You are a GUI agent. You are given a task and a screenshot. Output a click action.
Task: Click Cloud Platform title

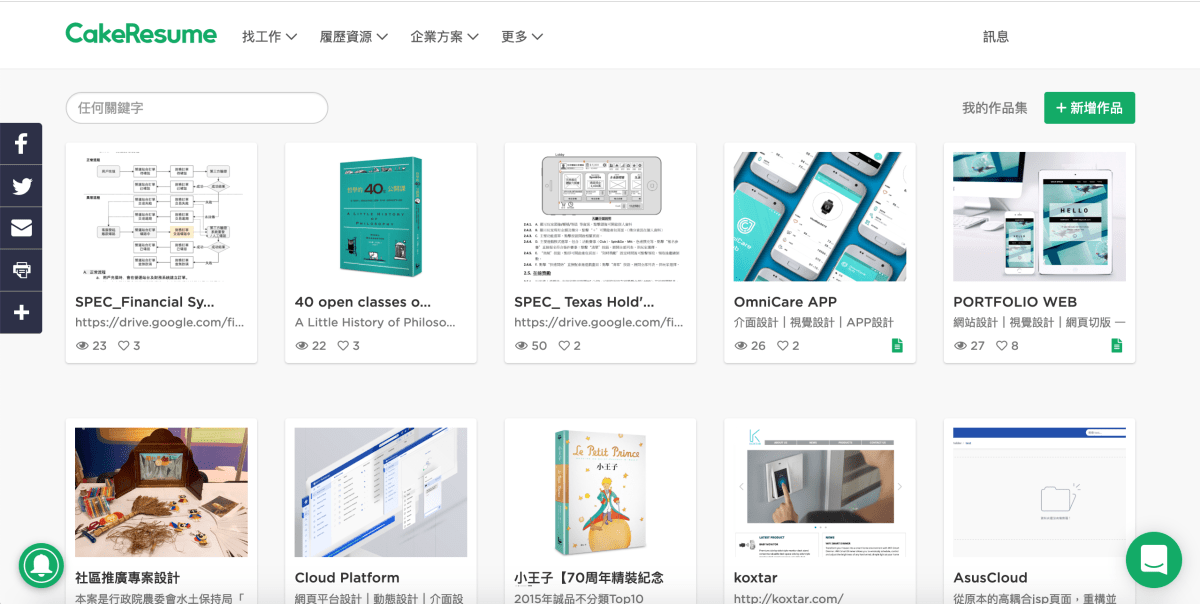click(x=347, y=578)
